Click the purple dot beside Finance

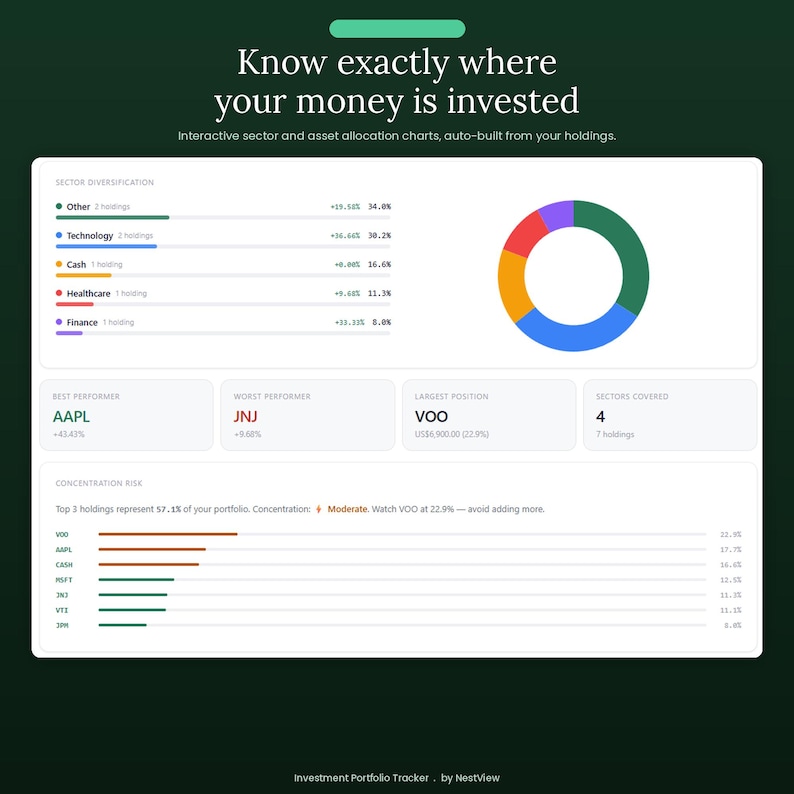59,322
